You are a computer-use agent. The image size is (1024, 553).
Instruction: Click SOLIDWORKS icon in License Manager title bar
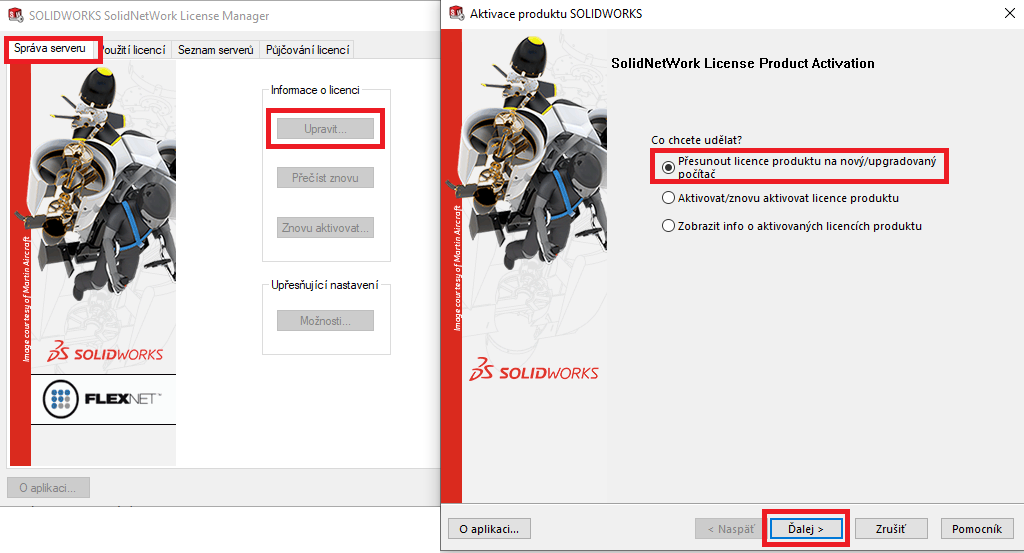(x=16, y=15)
